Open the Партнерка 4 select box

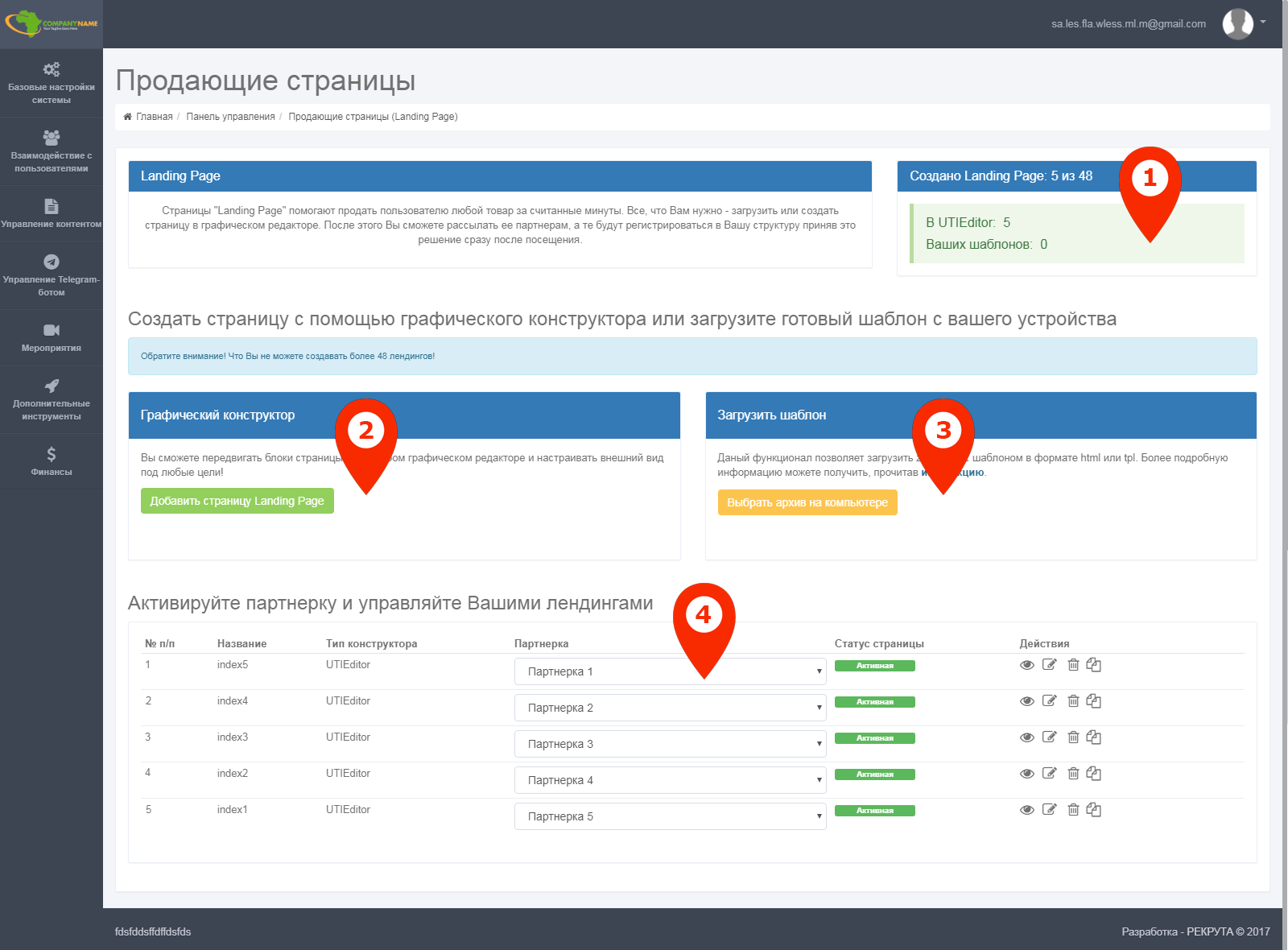(670, 780)
